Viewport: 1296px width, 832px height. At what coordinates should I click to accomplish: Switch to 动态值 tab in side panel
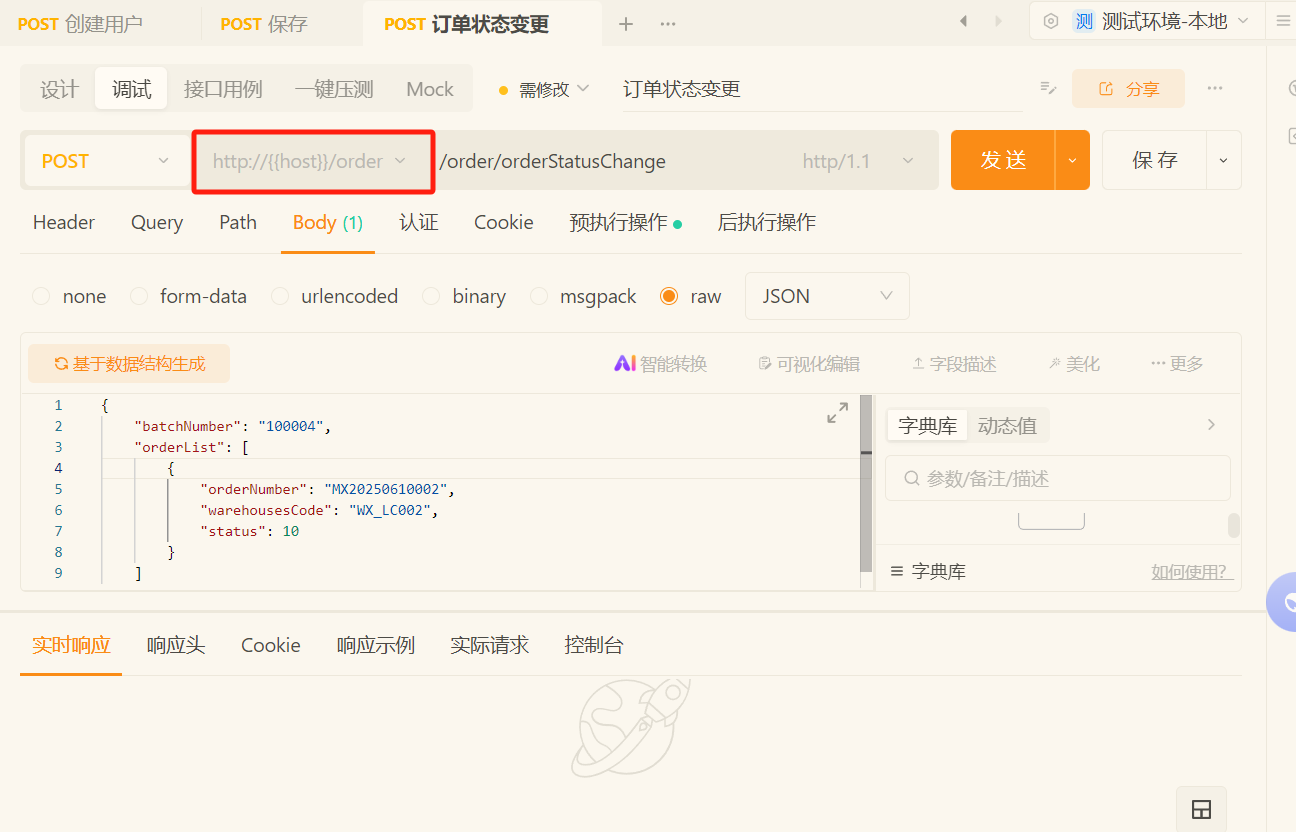pyautogui.click(x=1007, y=426)
